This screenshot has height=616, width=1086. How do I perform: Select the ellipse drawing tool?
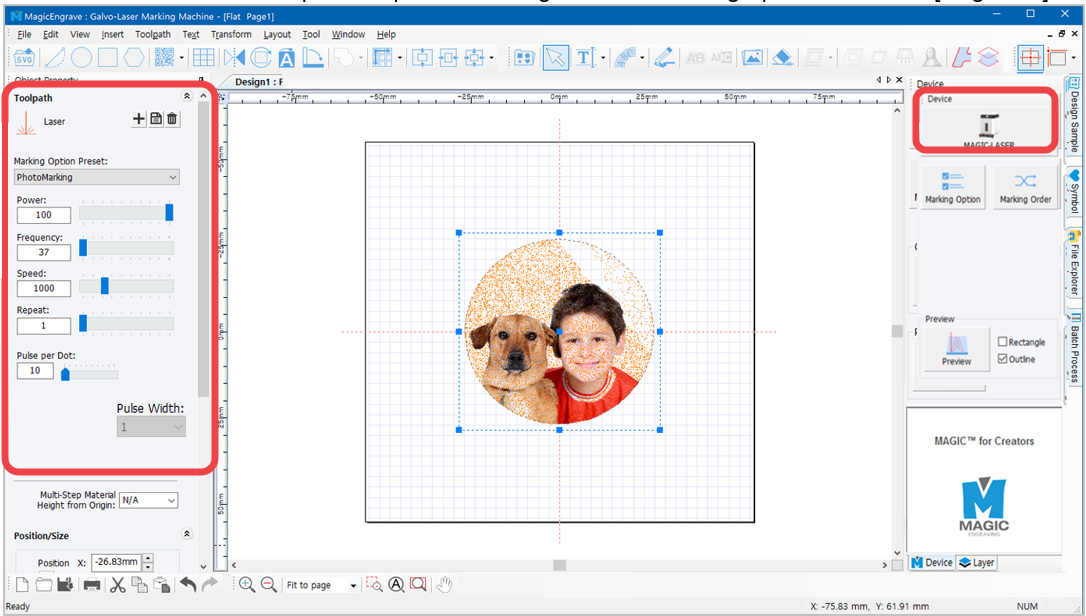pos(81,58)
